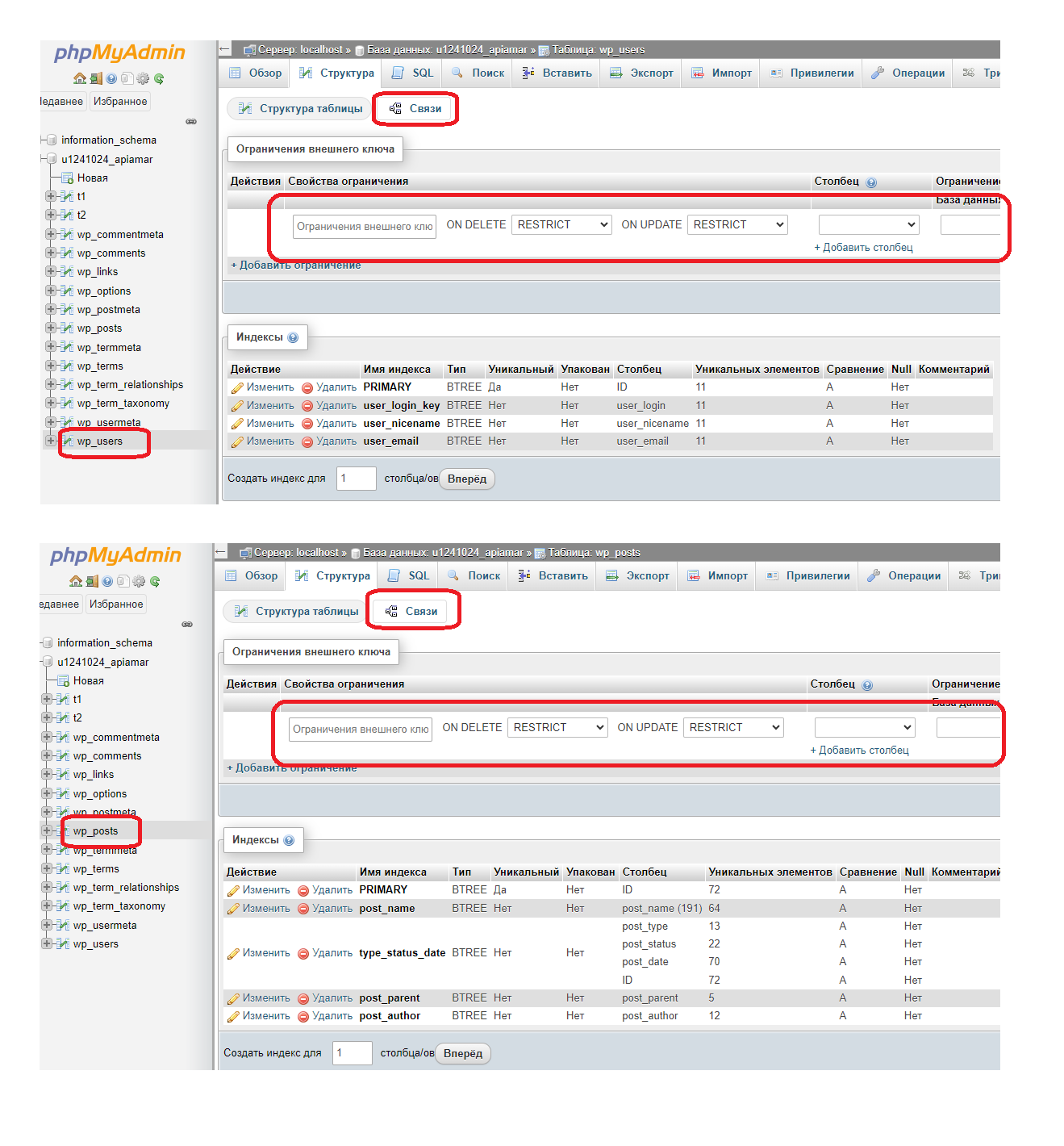
Task: Click Вперёд button in wp_users index form
Action: point(467,479)
